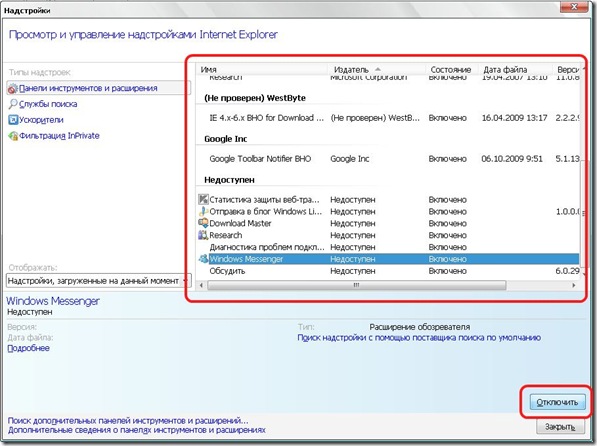
Task: Sort add-ons by Имя column
Action: [262, 70]
